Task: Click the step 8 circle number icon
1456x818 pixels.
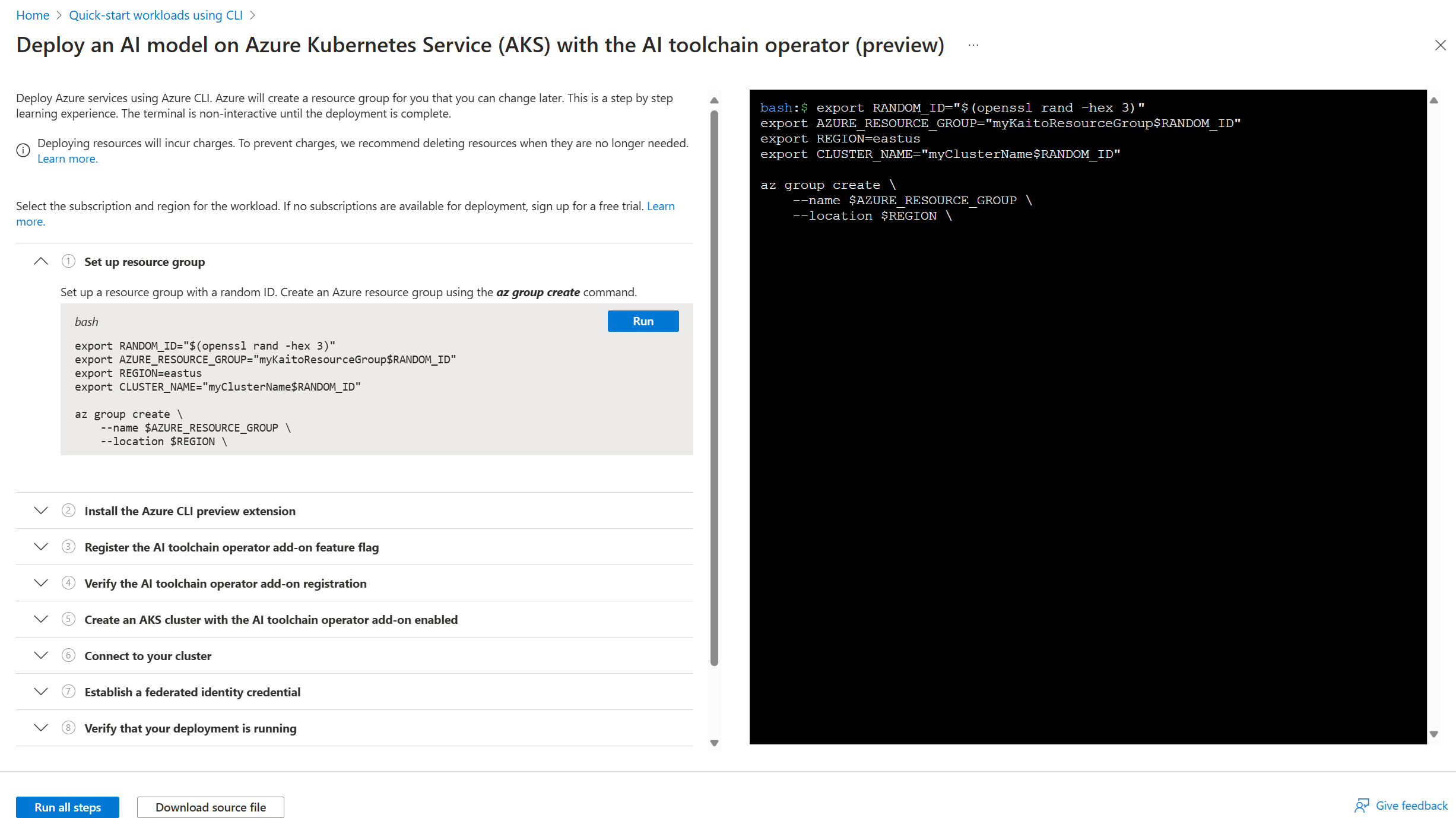Action: click(x=68, y=728)
